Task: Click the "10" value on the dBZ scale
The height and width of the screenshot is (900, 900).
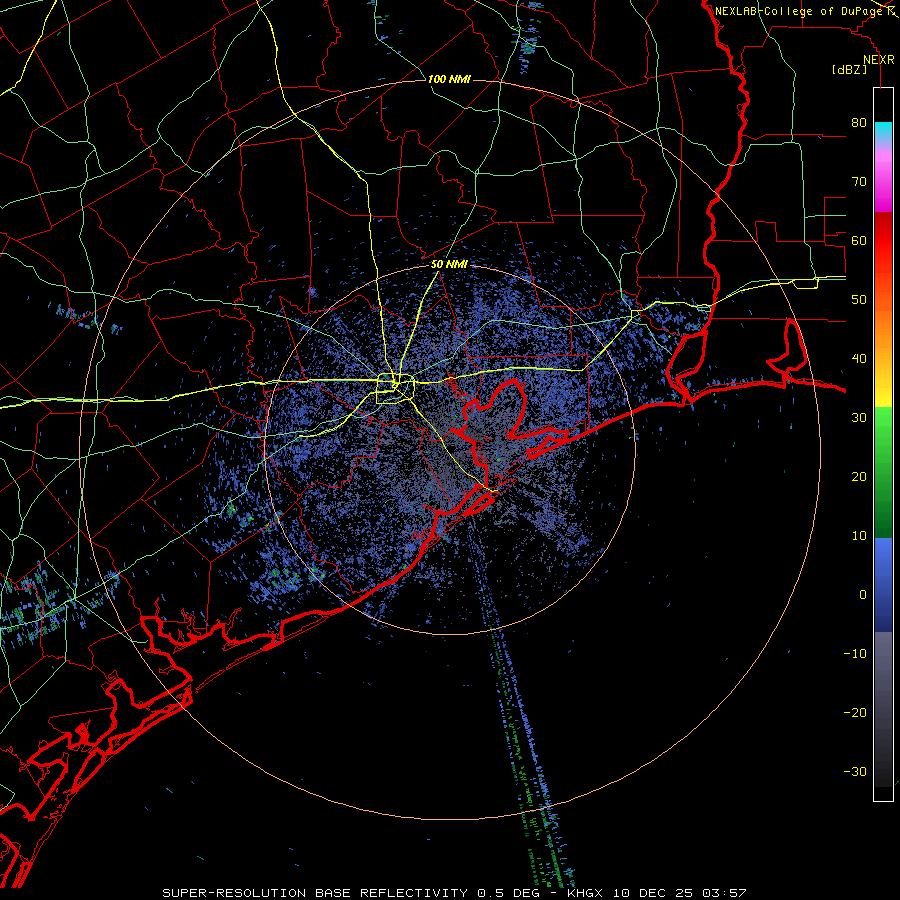Action: point(859,536)
